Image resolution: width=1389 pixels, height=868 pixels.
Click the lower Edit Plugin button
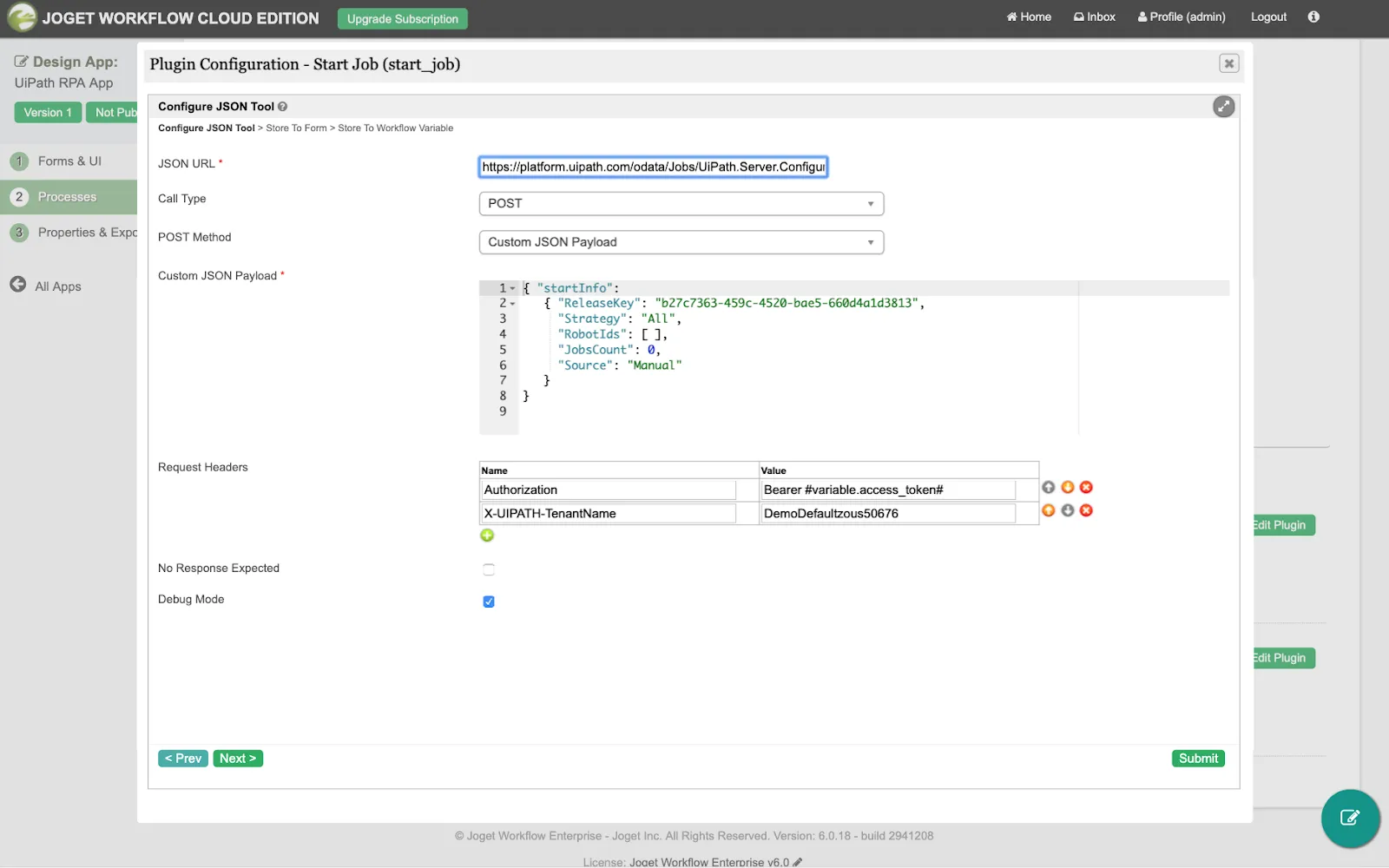click(x=1283, y=658)
